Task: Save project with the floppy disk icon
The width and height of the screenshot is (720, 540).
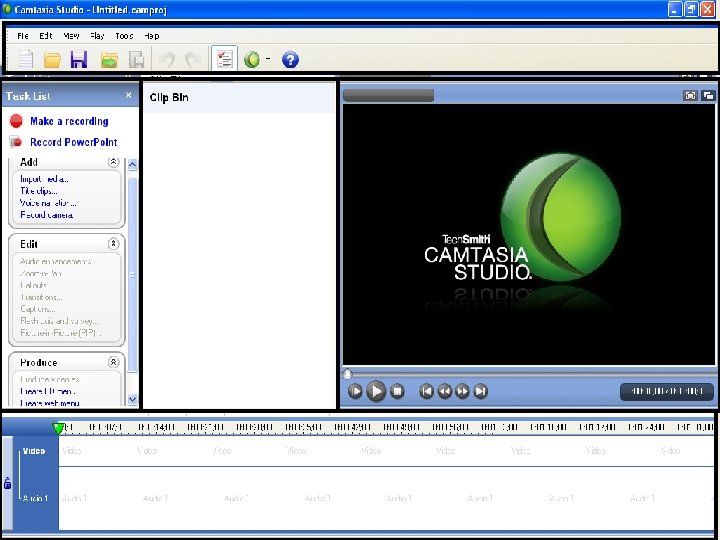Action: (79, 60)
